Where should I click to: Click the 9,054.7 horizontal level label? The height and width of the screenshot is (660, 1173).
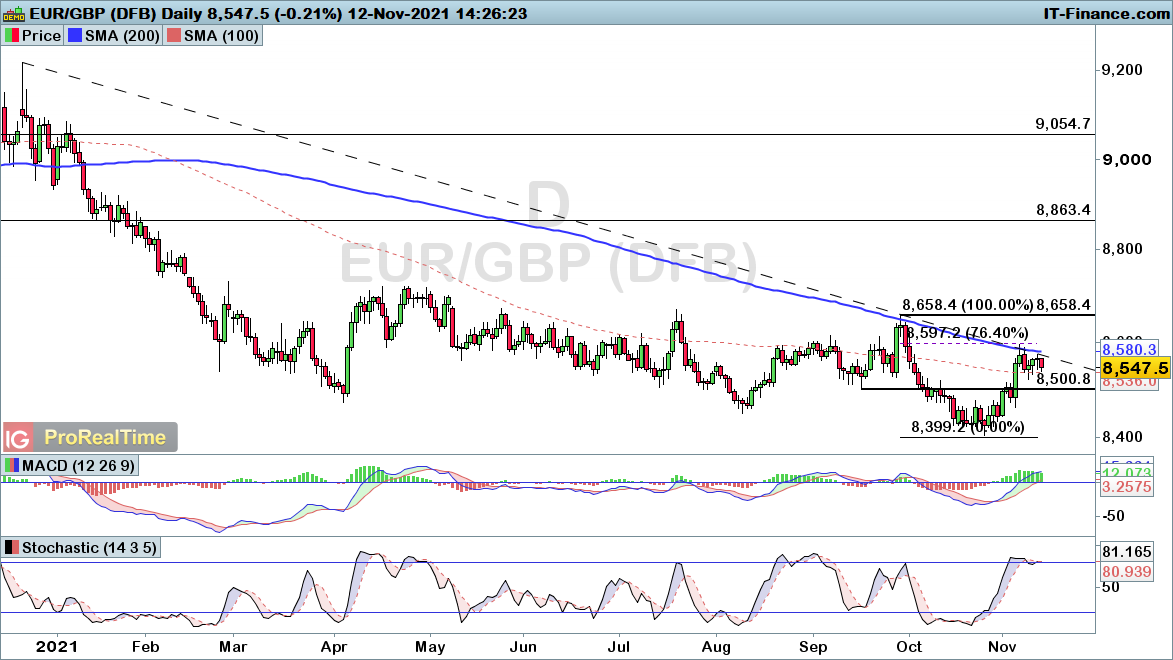[x=1063, y=123]
